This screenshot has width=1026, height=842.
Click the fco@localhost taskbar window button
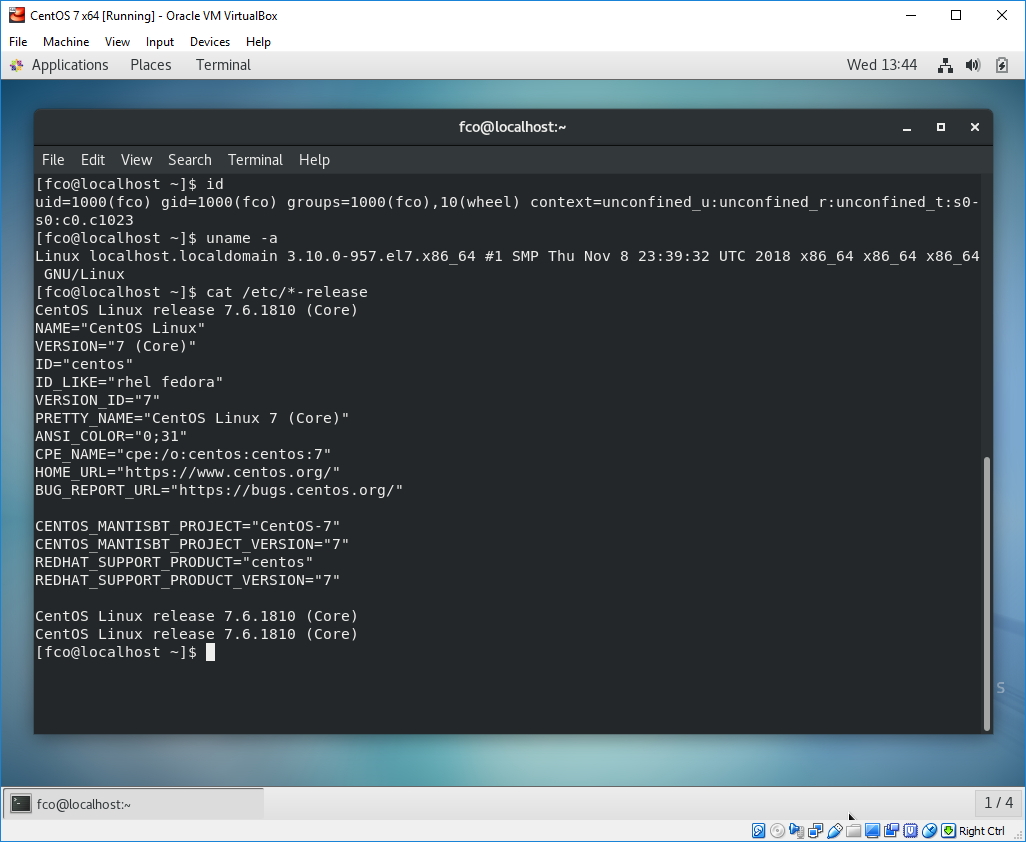tap(134, 803)
